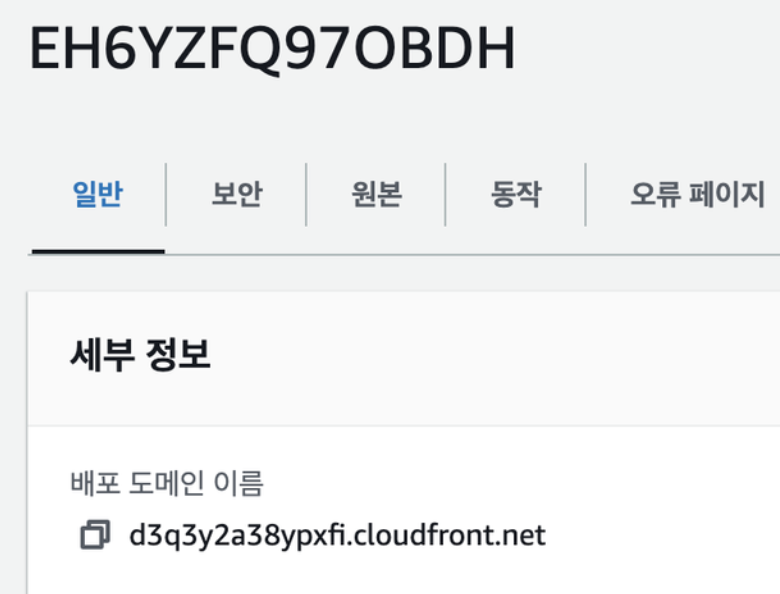Show the Behaviors (동작) tab
This screenshot has width=780, height=594.
[x=516, y=194]
